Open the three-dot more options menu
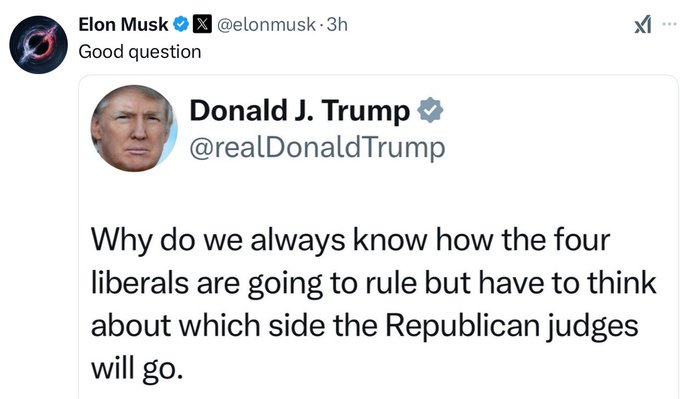 670,23
